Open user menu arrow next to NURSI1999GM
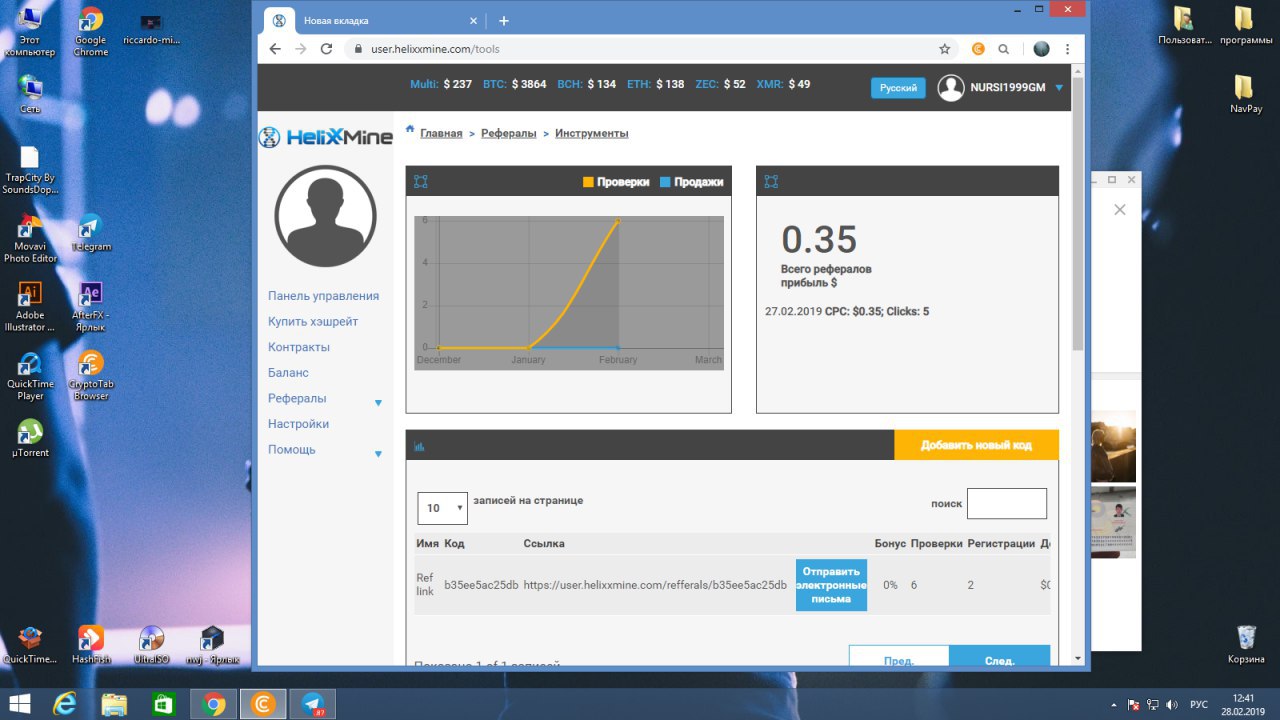Viewport: 1280px width, 720px height. (1059, 88)
